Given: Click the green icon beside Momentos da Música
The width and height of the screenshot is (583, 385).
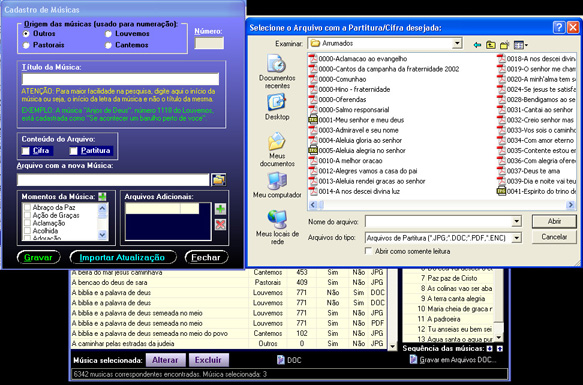Looking at the screenshot, I should (102, 196).
